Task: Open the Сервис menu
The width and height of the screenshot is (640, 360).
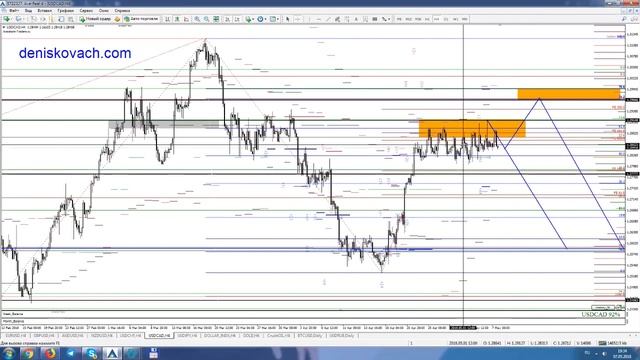Action: tap(86, 11)
